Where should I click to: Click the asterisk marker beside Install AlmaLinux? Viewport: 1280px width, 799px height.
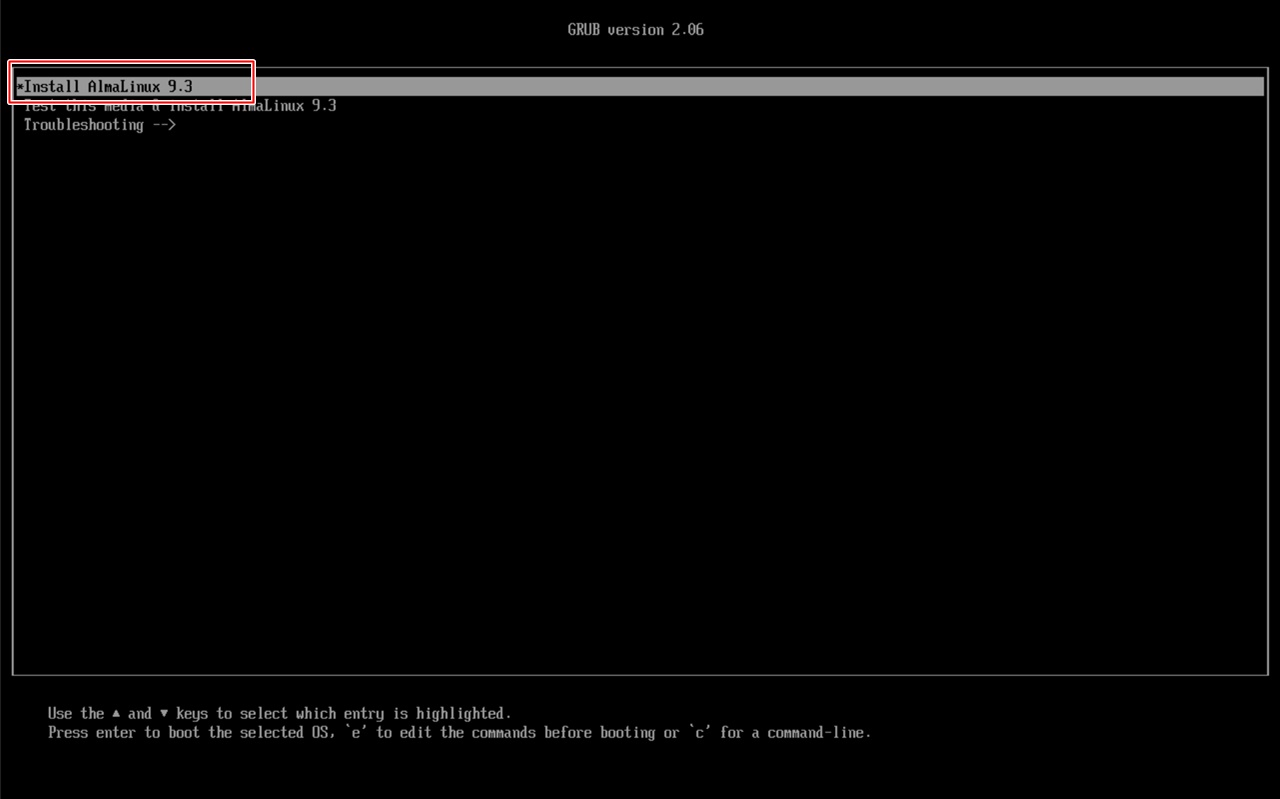coord(19,88)
